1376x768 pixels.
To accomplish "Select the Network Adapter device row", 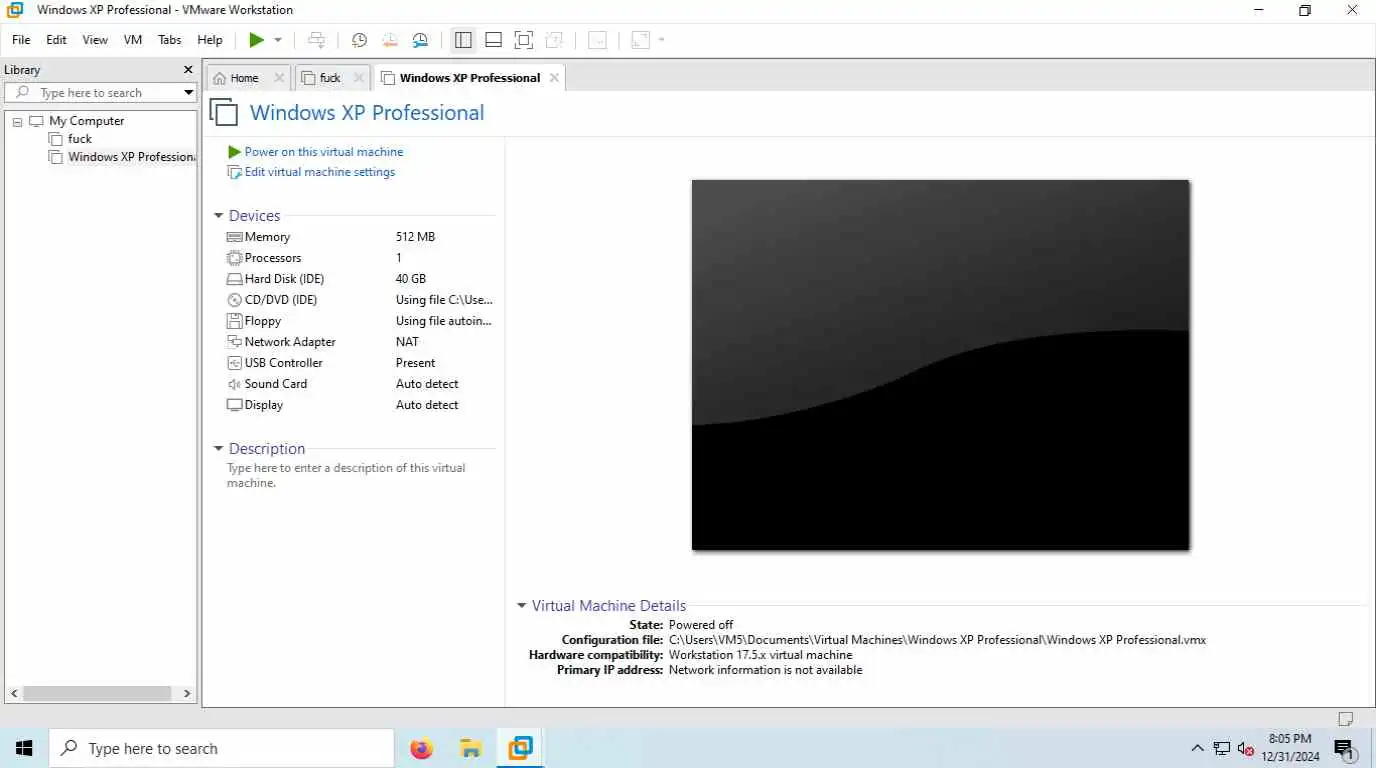I will pyautogui.click(x=360, y=342).
